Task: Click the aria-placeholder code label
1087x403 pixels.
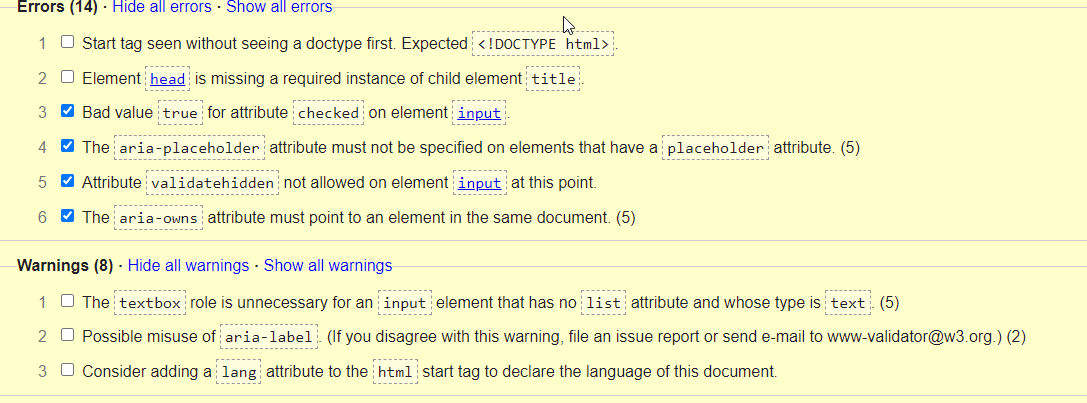Action: [189, 148]
